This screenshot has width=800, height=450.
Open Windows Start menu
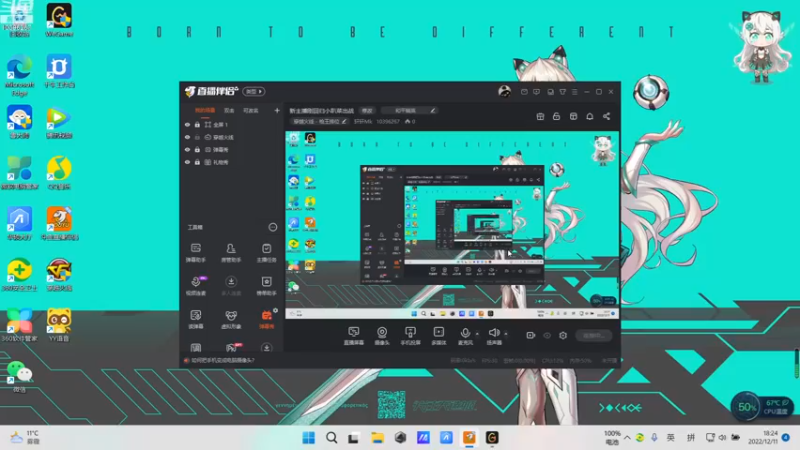point(309,438)
